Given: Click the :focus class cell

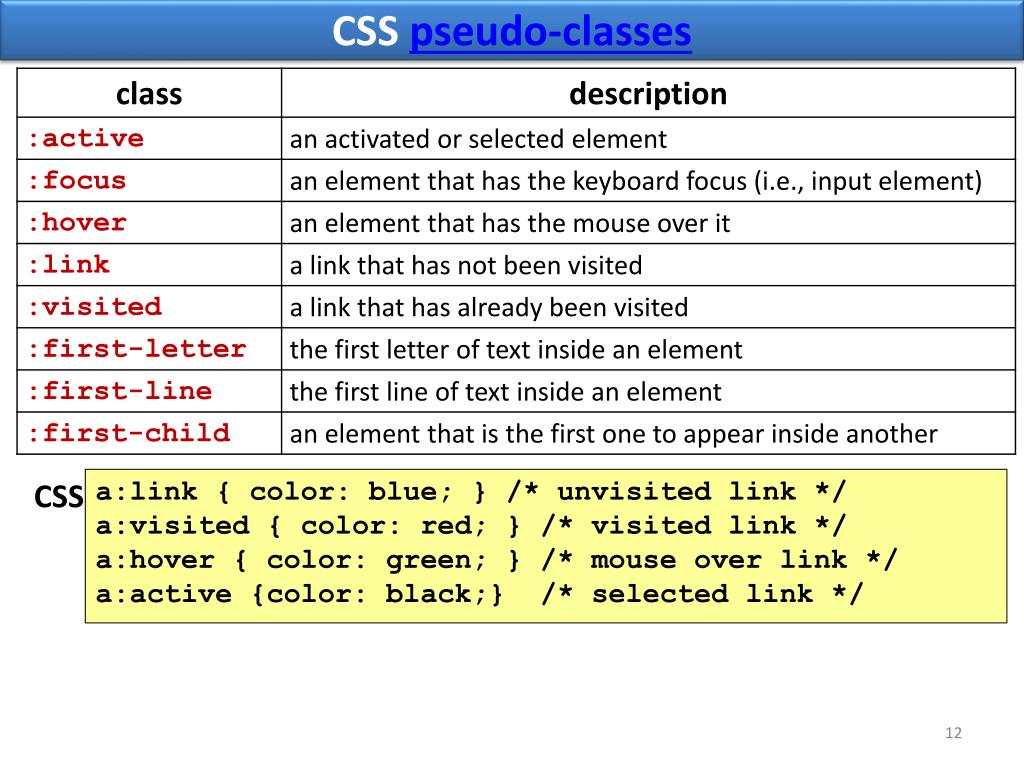Looking at the screenshot, I should click(149, 180).
